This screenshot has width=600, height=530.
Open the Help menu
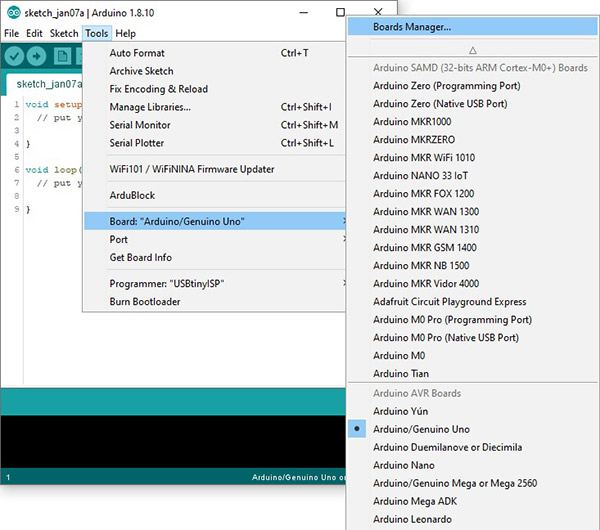125,33
